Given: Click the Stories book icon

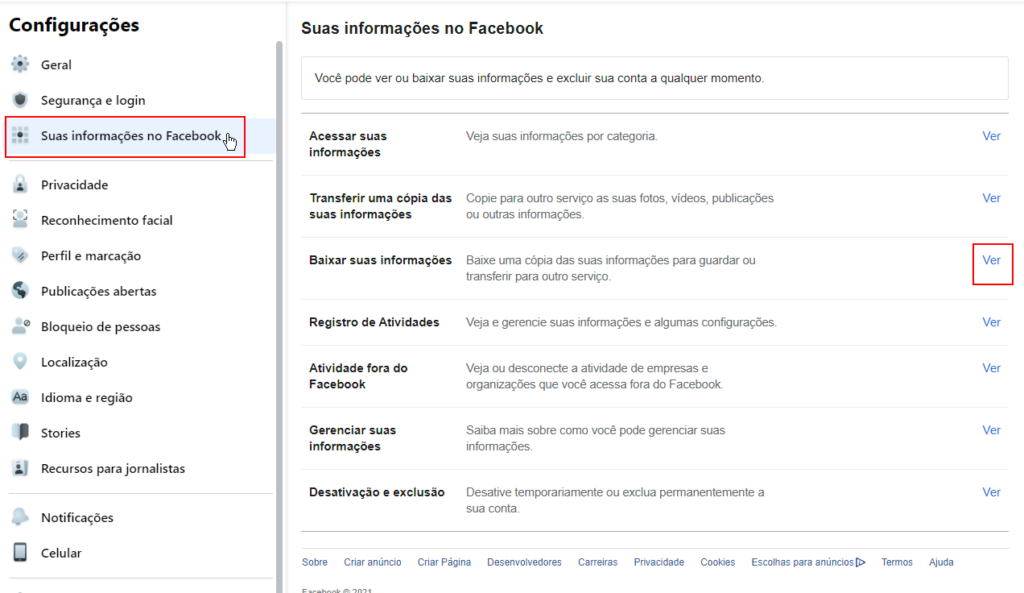Looking at the screenshot, I should tap(20, 432).
